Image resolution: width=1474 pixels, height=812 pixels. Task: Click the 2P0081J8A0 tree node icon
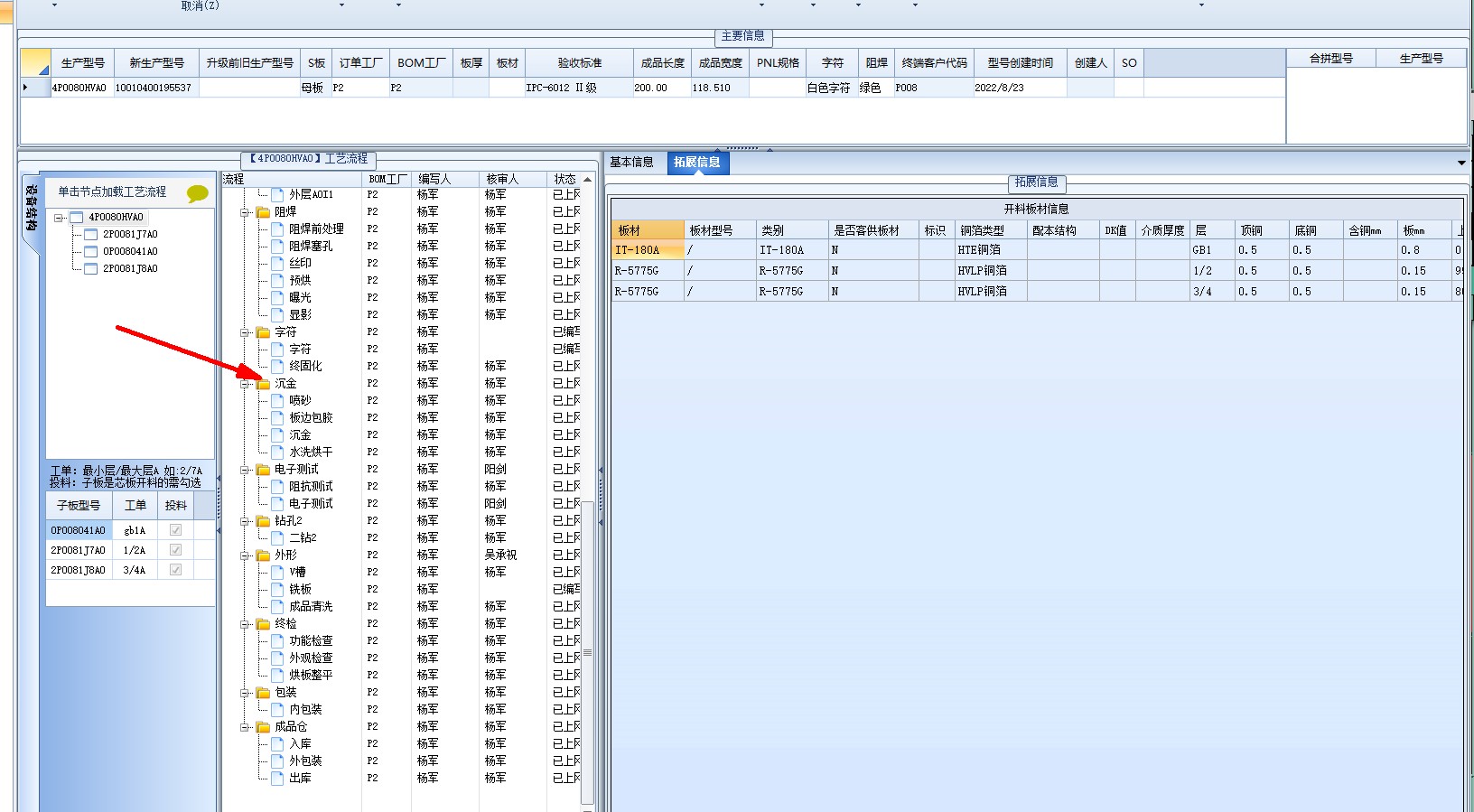coord(91,269)
